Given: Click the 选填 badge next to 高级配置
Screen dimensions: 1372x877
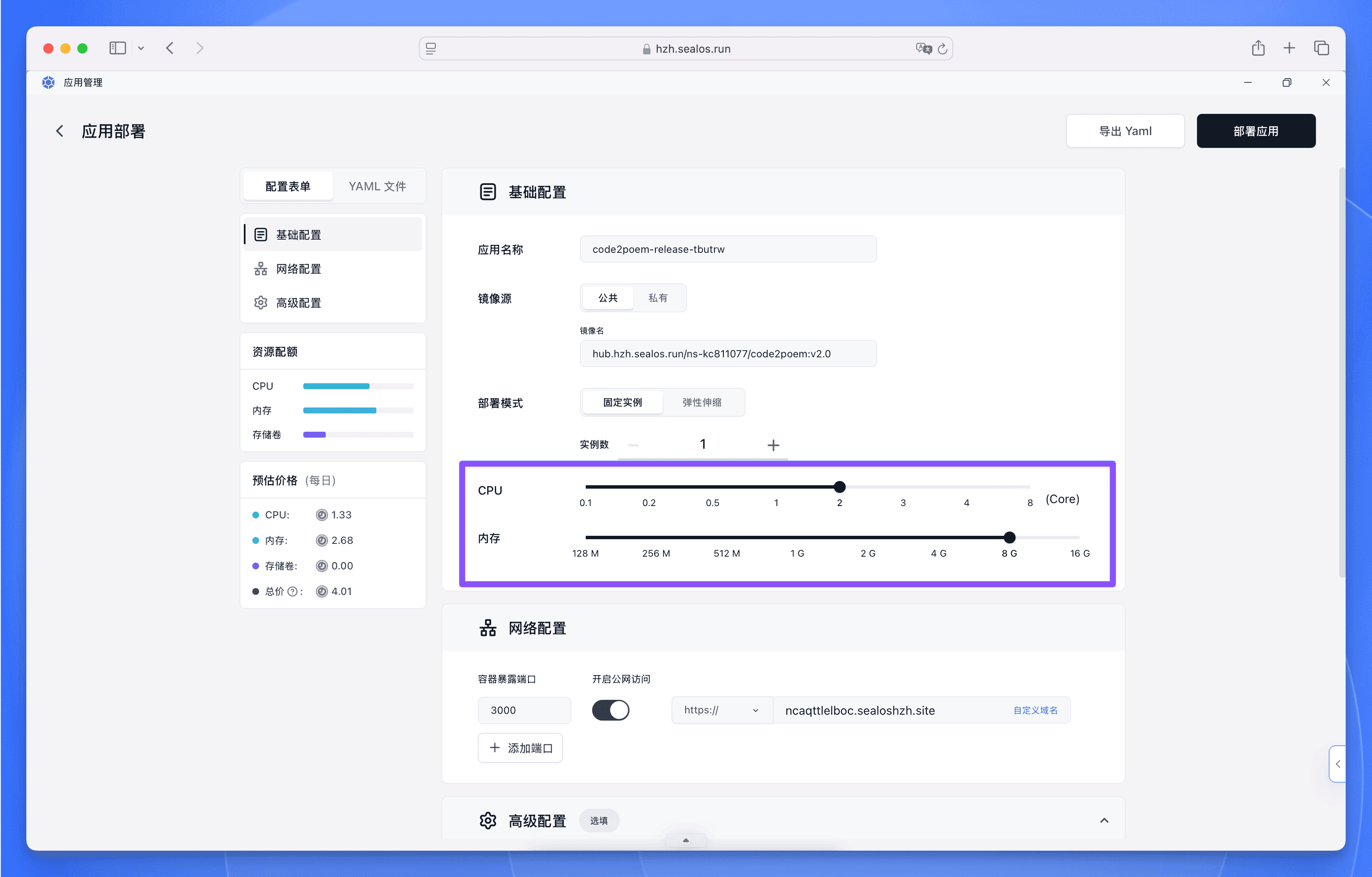Looking at the screenshot, I should click(599, 820).
